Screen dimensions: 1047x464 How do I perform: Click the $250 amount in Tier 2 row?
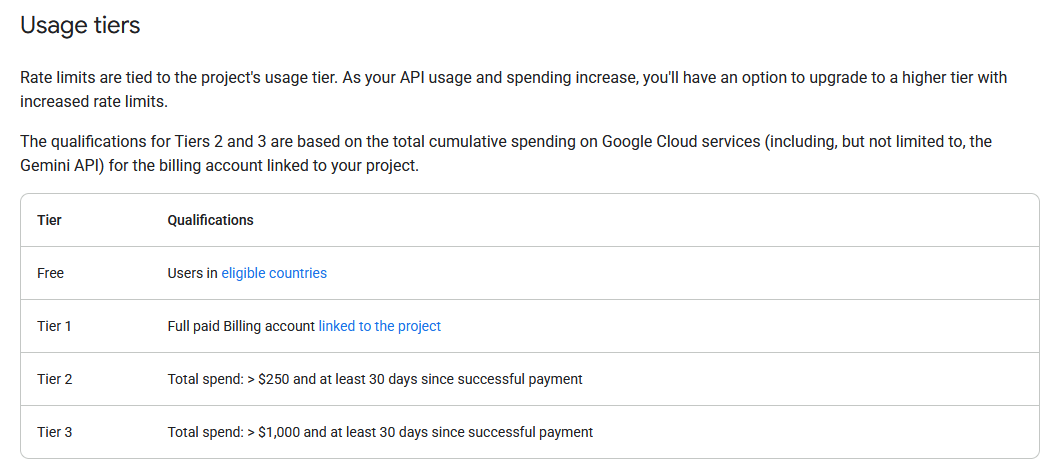[271, 379]
